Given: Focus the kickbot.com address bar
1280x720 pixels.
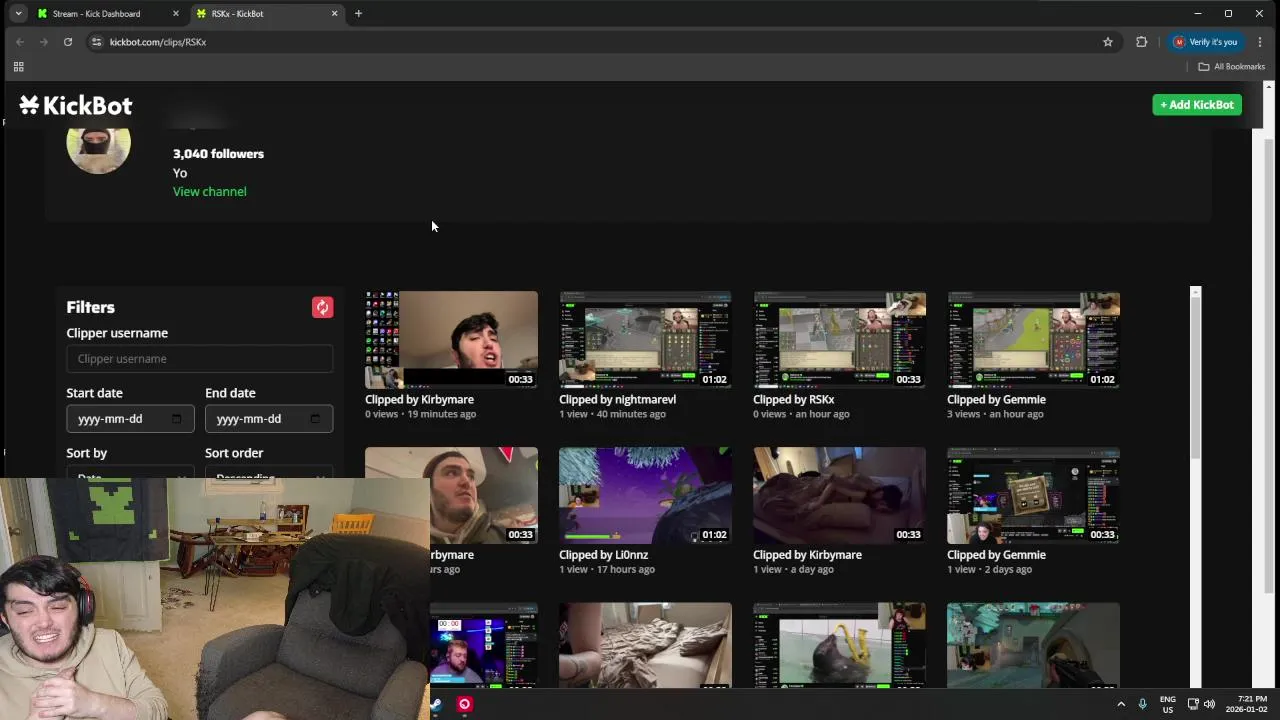Looking at the screenshot, I should point(600,42).
